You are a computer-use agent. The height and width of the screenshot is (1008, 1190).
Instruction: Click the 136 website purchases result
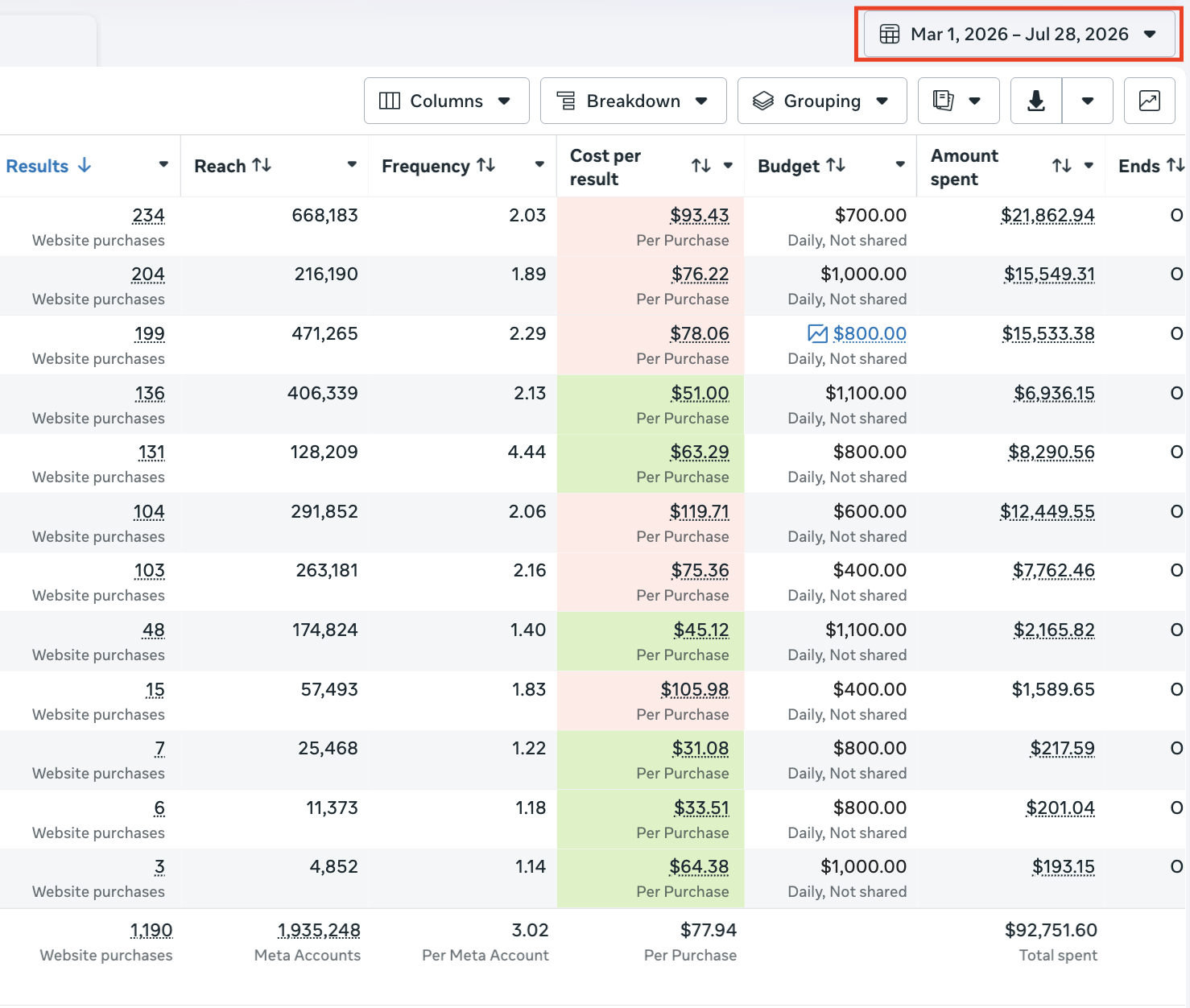[150, 394]
